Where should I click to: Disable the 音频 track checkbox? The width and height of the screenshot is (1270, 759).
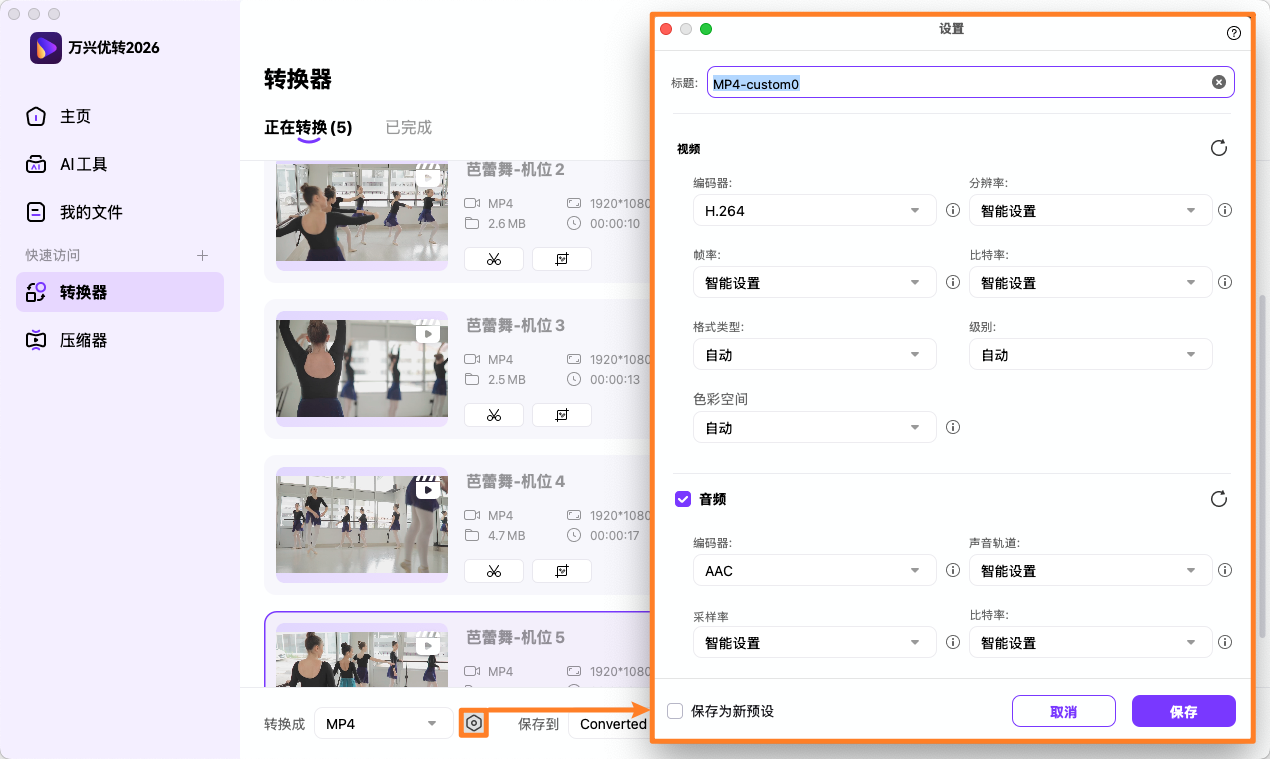click(x=683, y=498)
